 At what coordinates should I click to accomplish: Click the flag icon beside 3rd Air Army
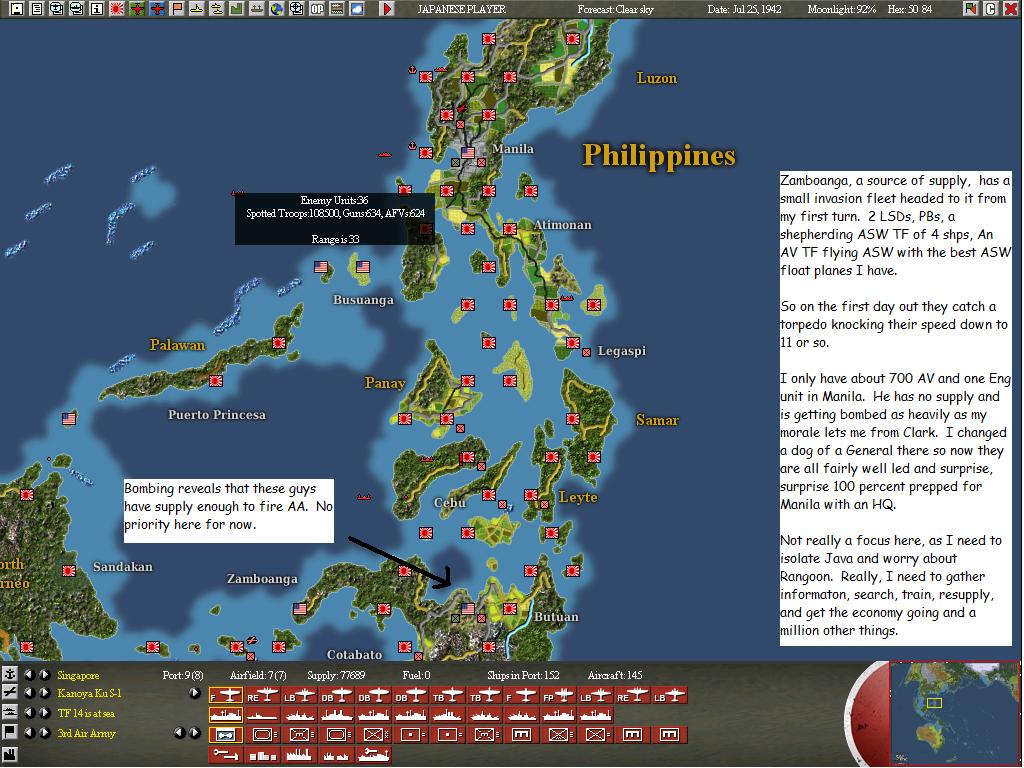[10, 732]
